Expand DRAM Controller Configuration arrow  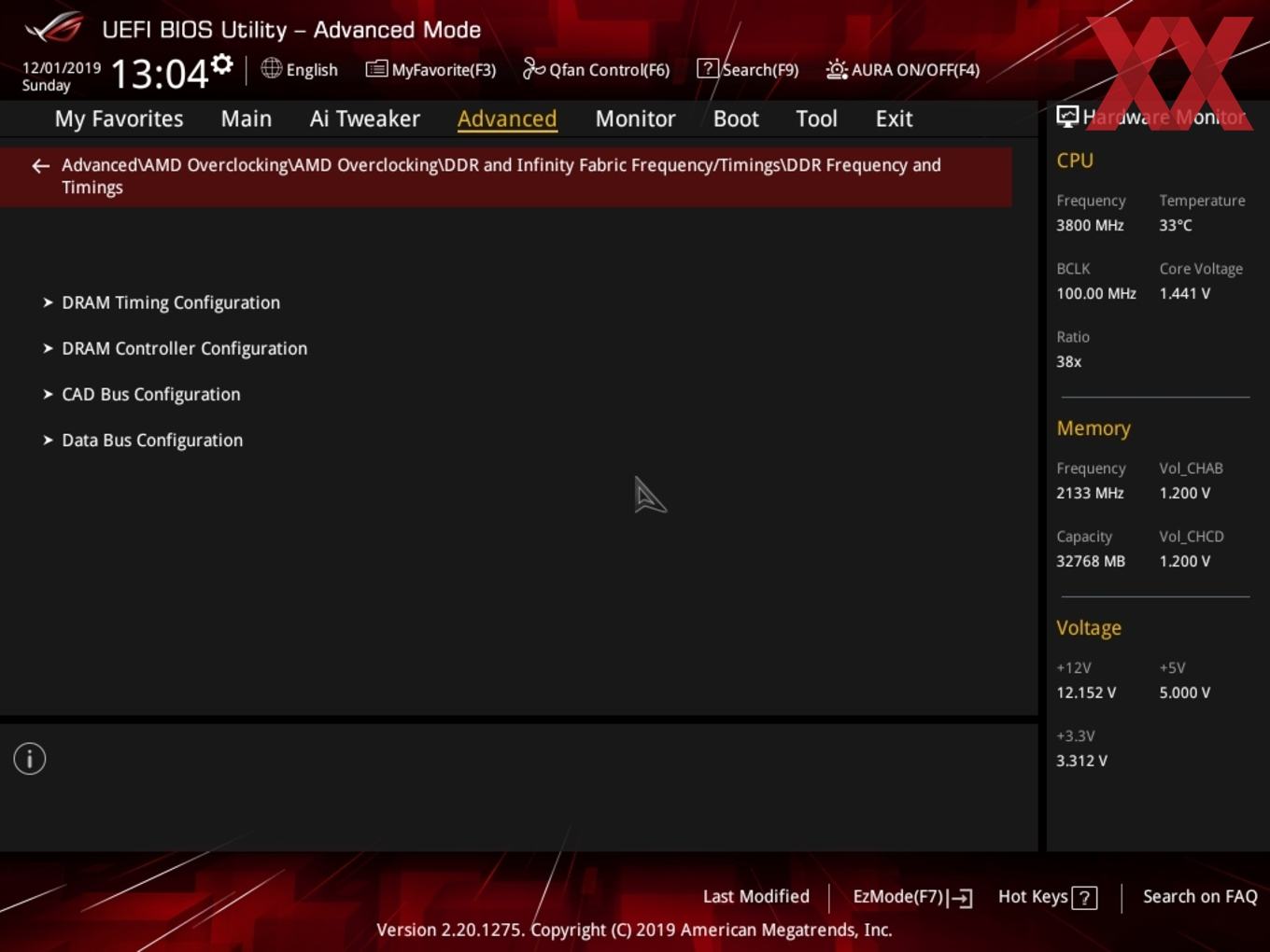[x=48, y=348]
